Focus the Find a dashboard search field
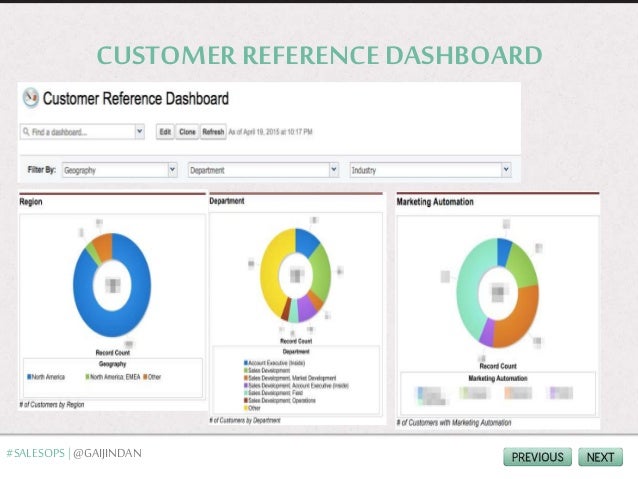 tap(78, 132)
